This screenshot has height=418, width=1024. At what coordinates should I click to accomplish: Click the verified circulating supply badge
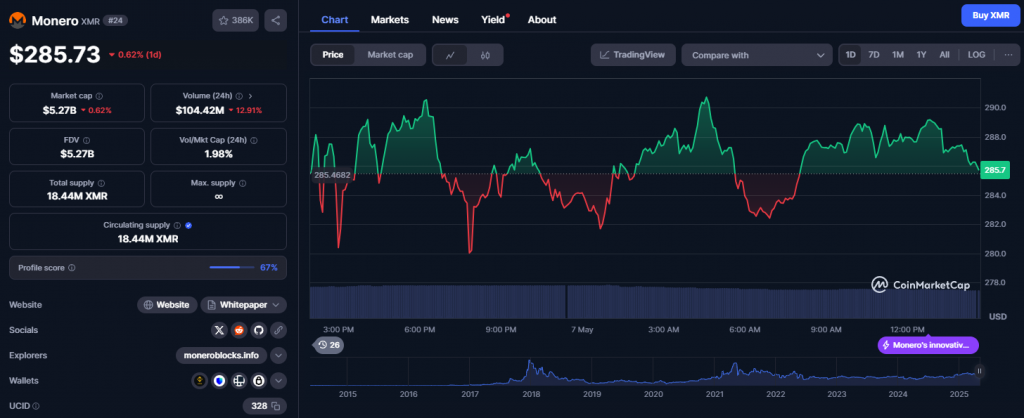(188, 225)
